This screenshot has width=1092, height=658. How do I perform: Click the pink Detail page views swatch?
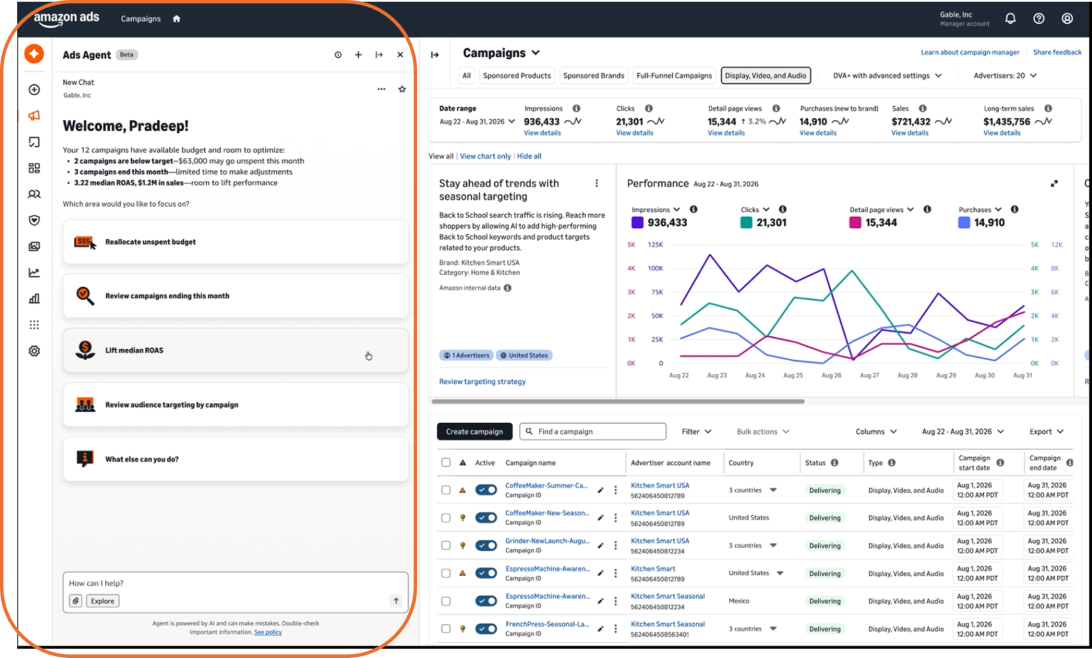coord(855,223)
